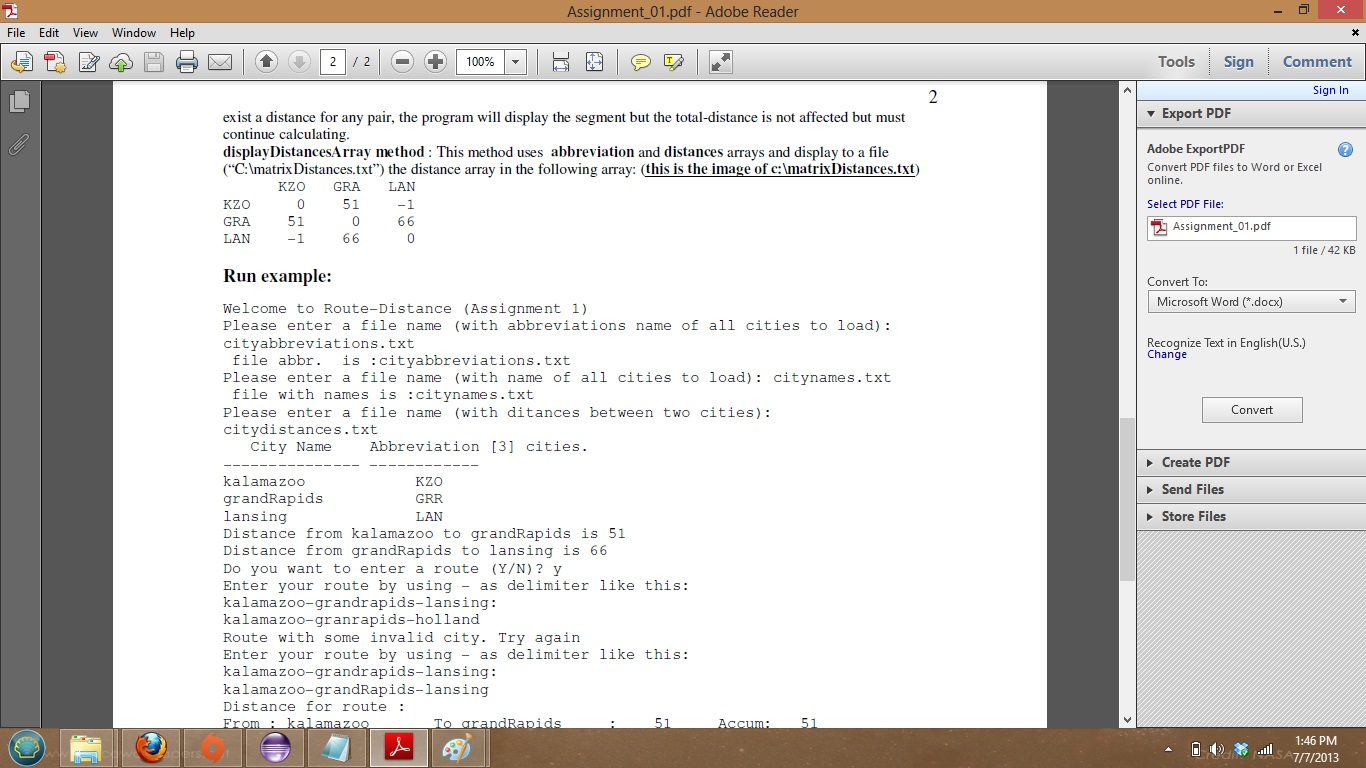Switch to Read Mode expand icon
Viewport: 1366px width, 768px height.
click(721, 62)
